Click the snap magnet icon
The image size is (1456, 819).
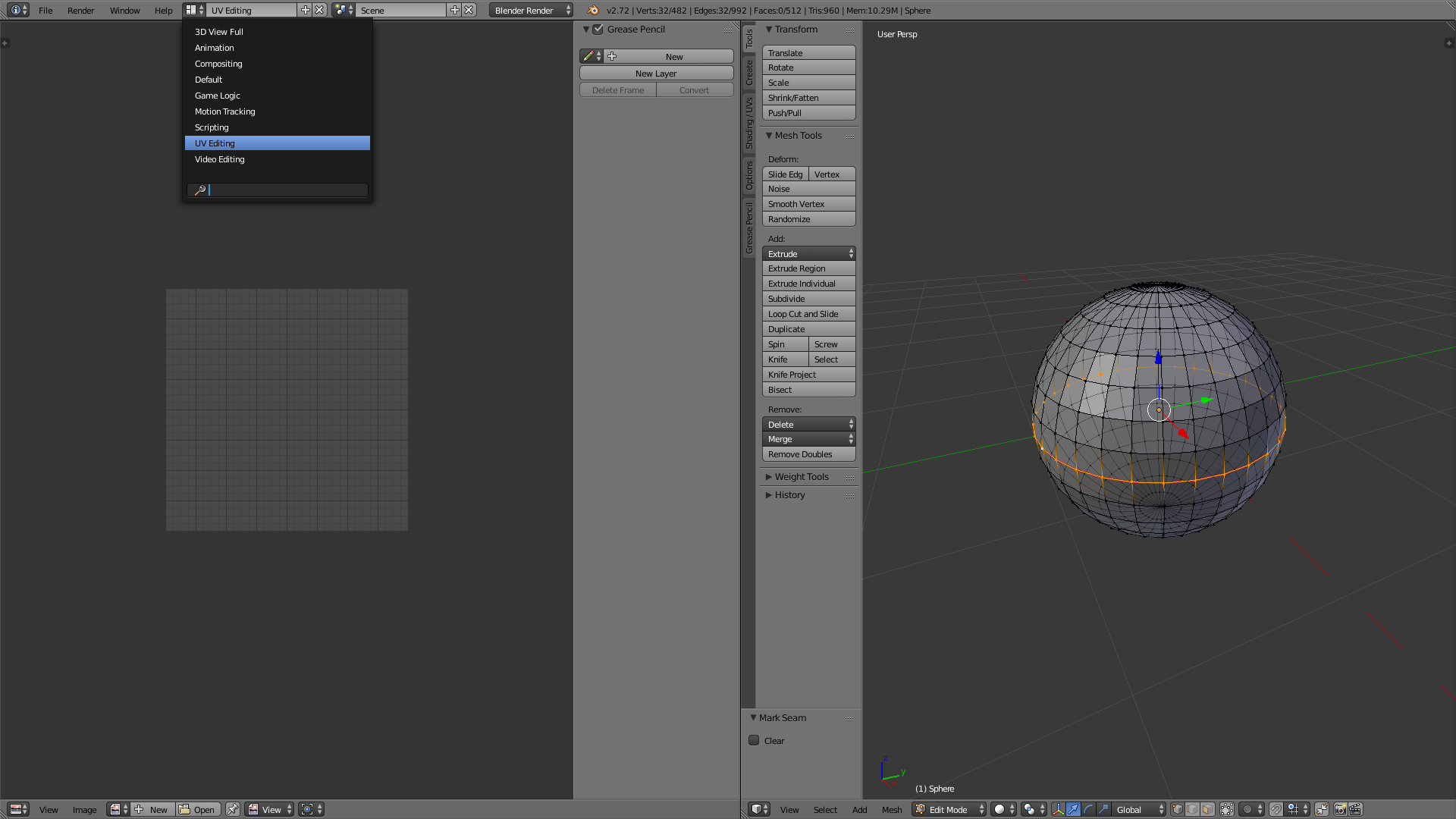[x=1276, y=809]
